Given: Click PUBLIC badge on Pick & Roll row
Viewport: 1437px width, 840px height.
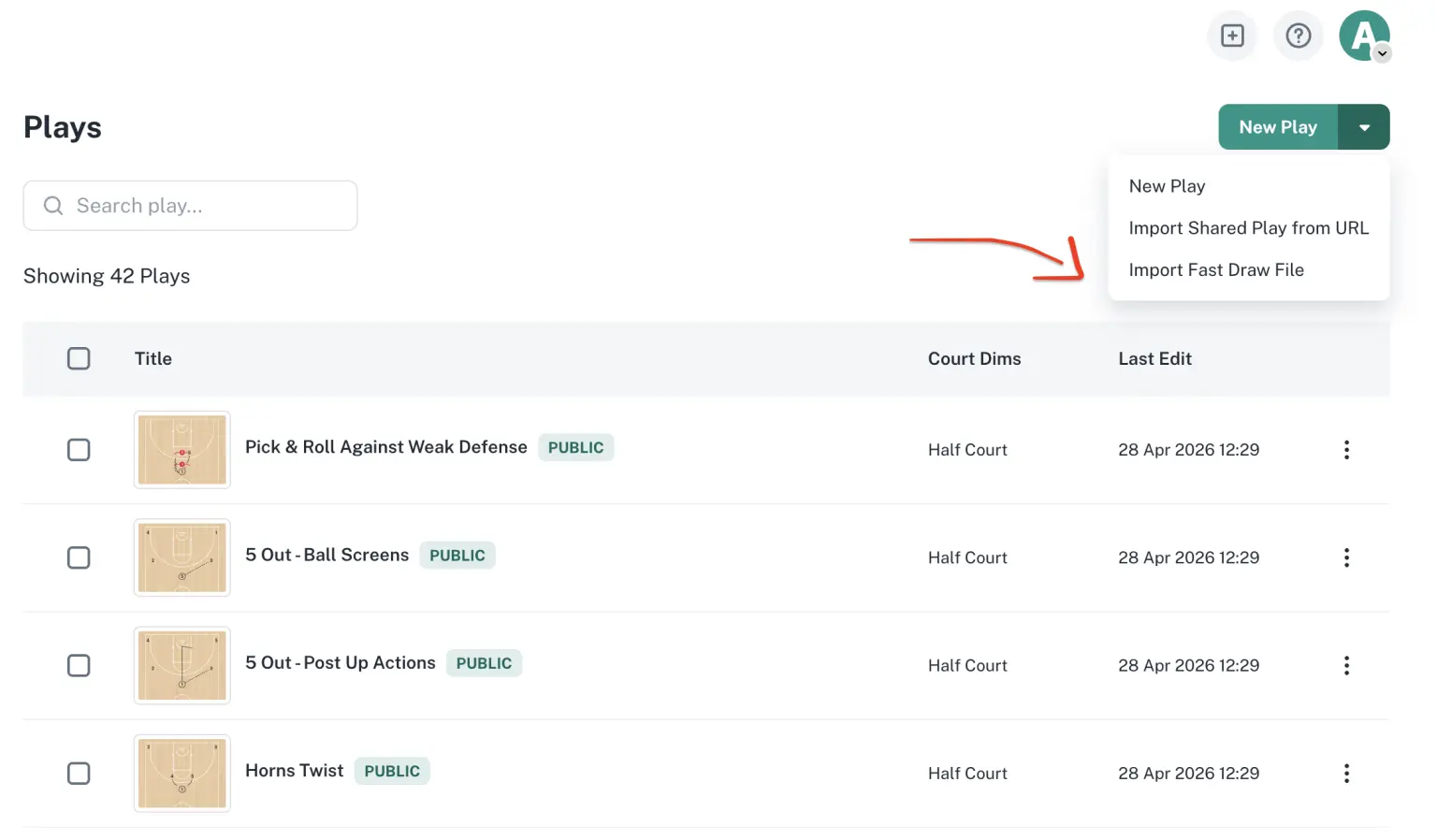Looking at the screenshot, I should click(576, 447).
